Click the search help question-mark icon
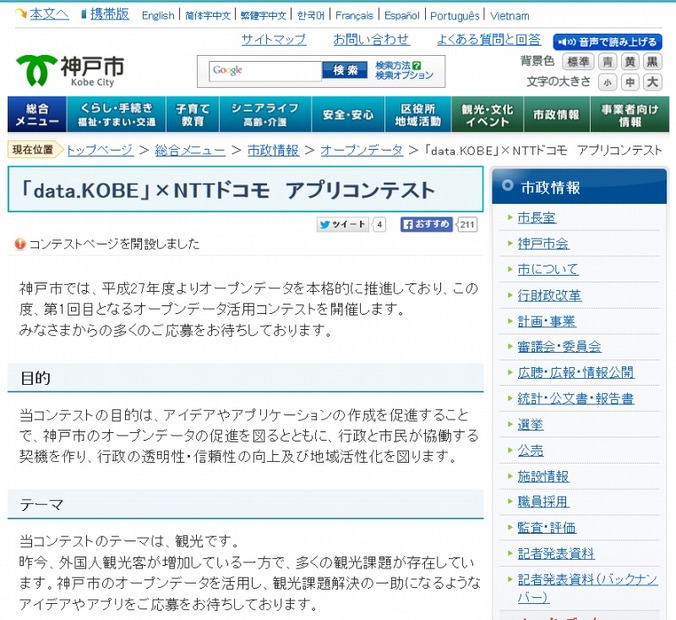Screen dimensions: 676x620 (416, 66)
